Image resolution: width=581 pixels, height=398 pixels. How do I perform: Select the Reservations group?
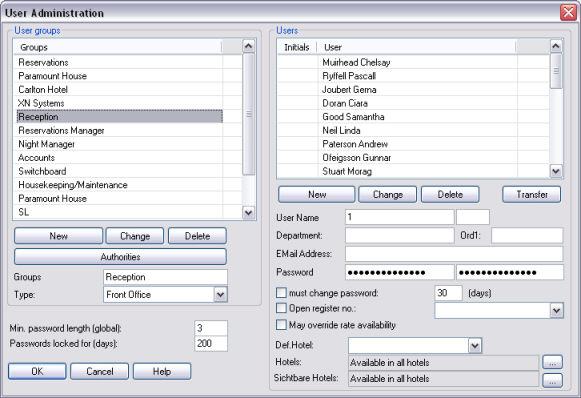(120, 62)
